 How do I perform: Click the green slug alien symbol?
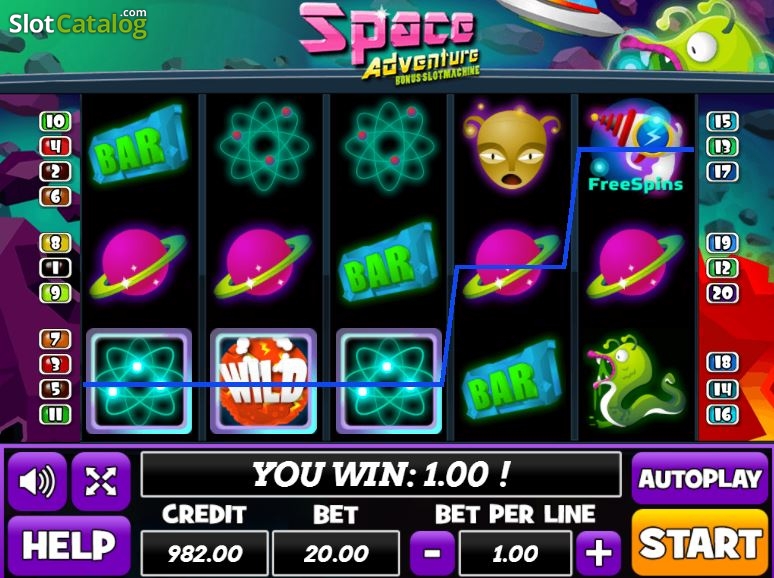point(636,381)
